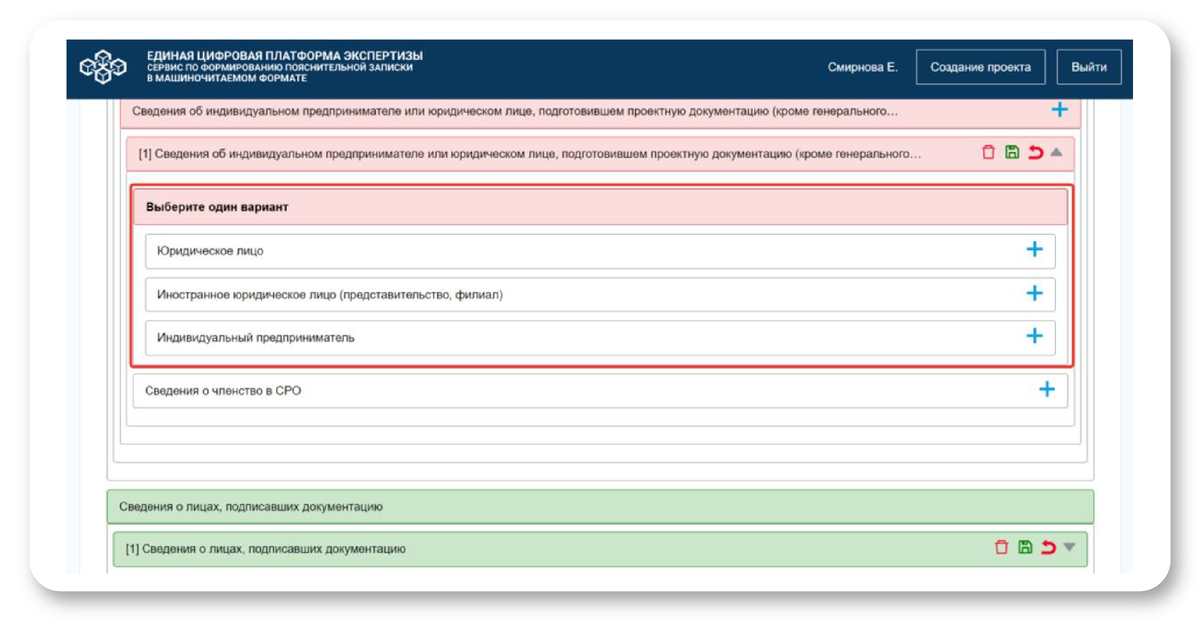Click the 'Сведения о членстве в СРО' row
This screenshot has height=619, width=1200.
coord(600,391)
